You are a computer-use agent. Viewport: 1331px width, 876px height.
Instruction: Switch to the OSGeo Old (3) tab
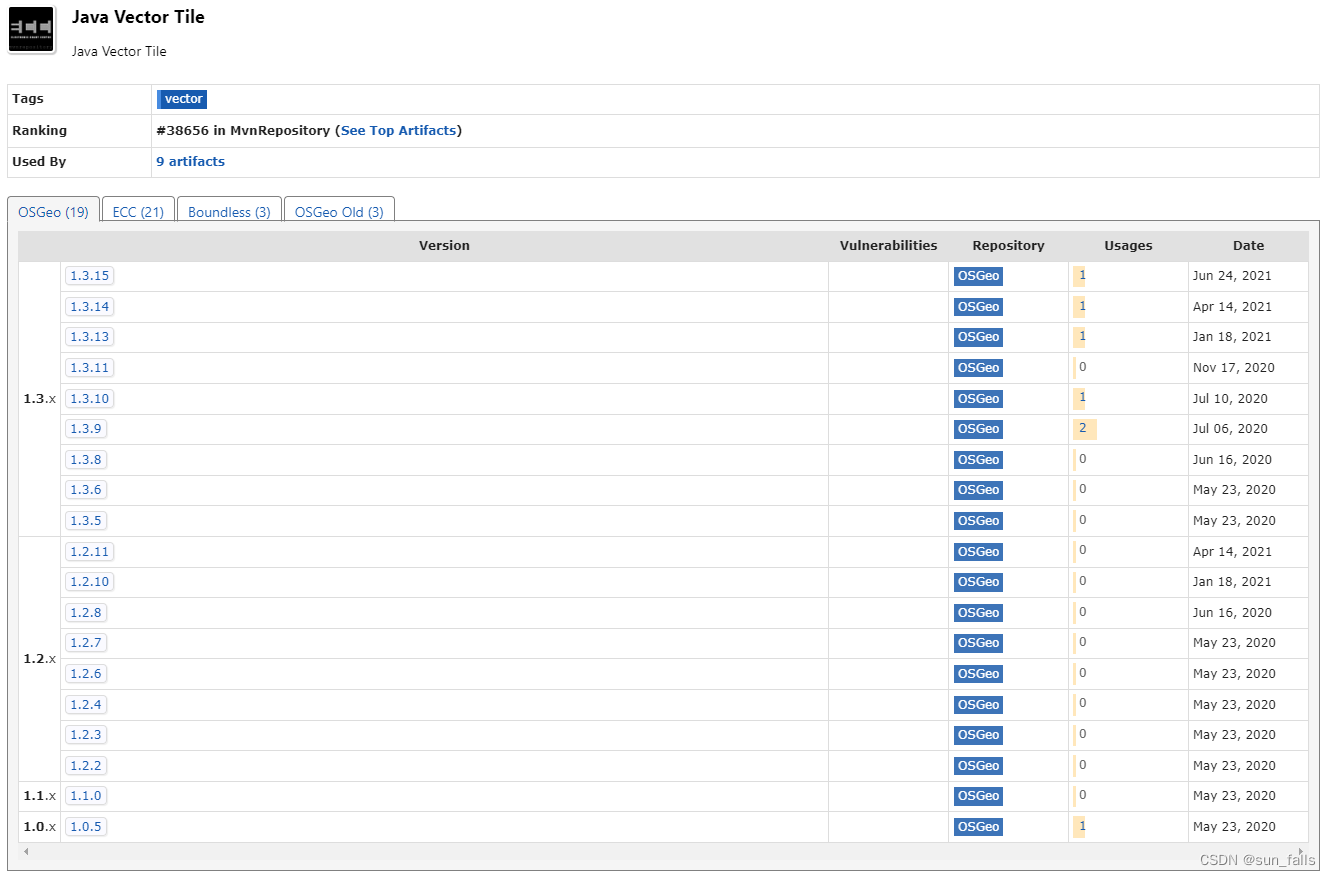(339, 211)
